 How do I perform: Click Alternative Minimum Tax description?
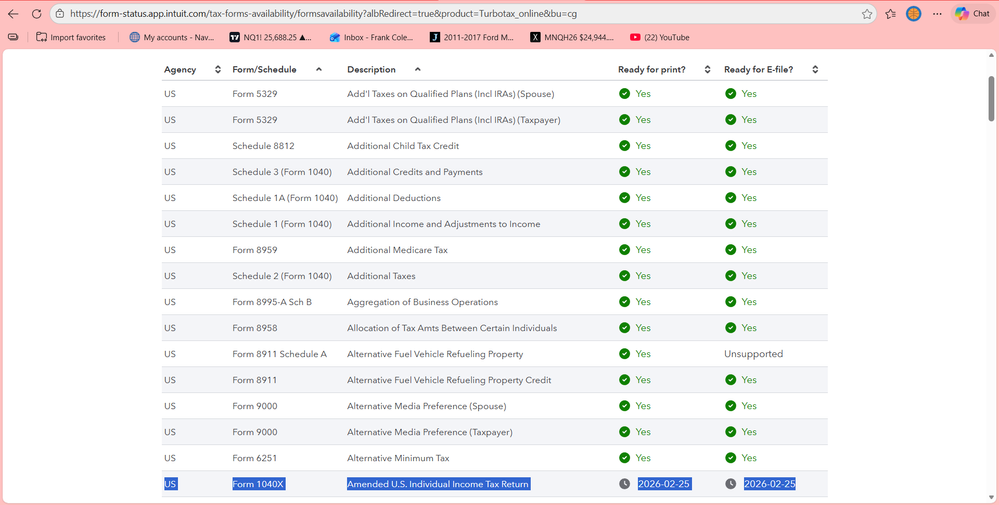398,458
